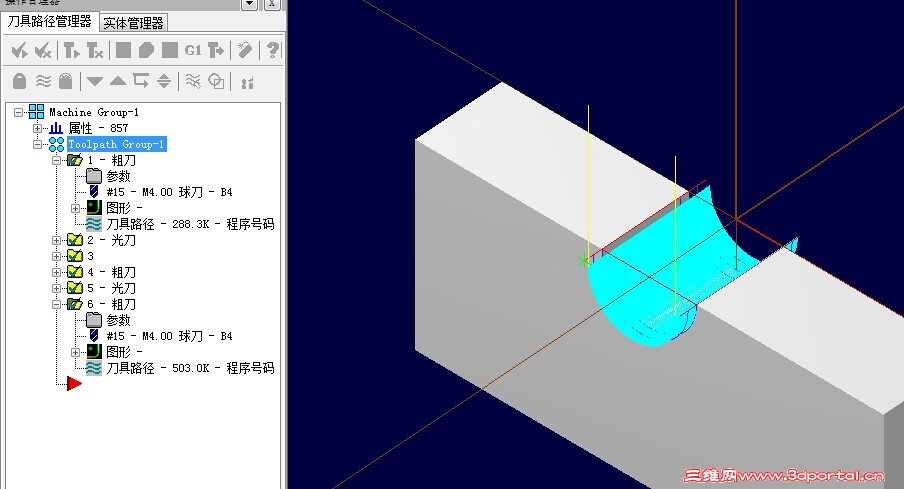Click 图形 geometry icon of operation 1

(x=94, y=208)
